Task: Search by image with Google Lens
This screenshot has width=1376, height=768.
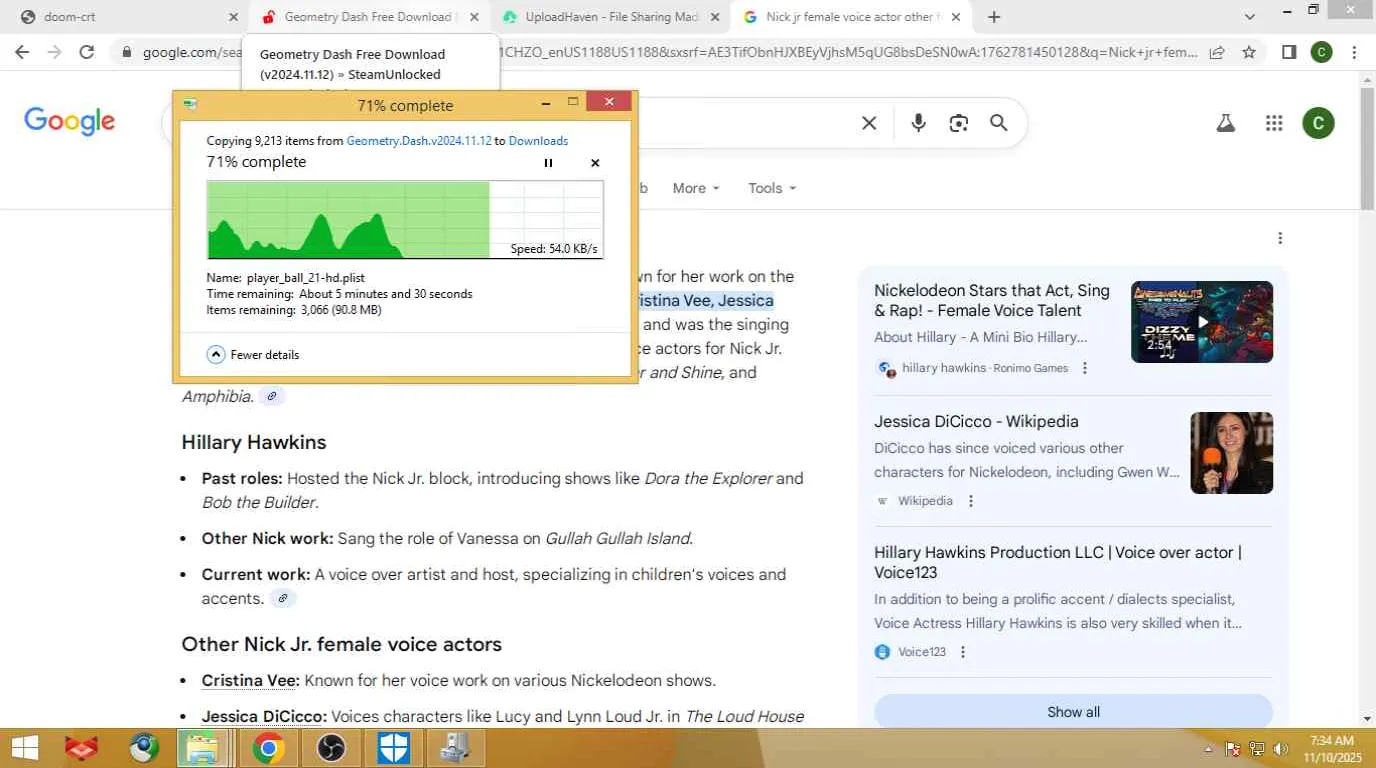Action: click(959, 123)
